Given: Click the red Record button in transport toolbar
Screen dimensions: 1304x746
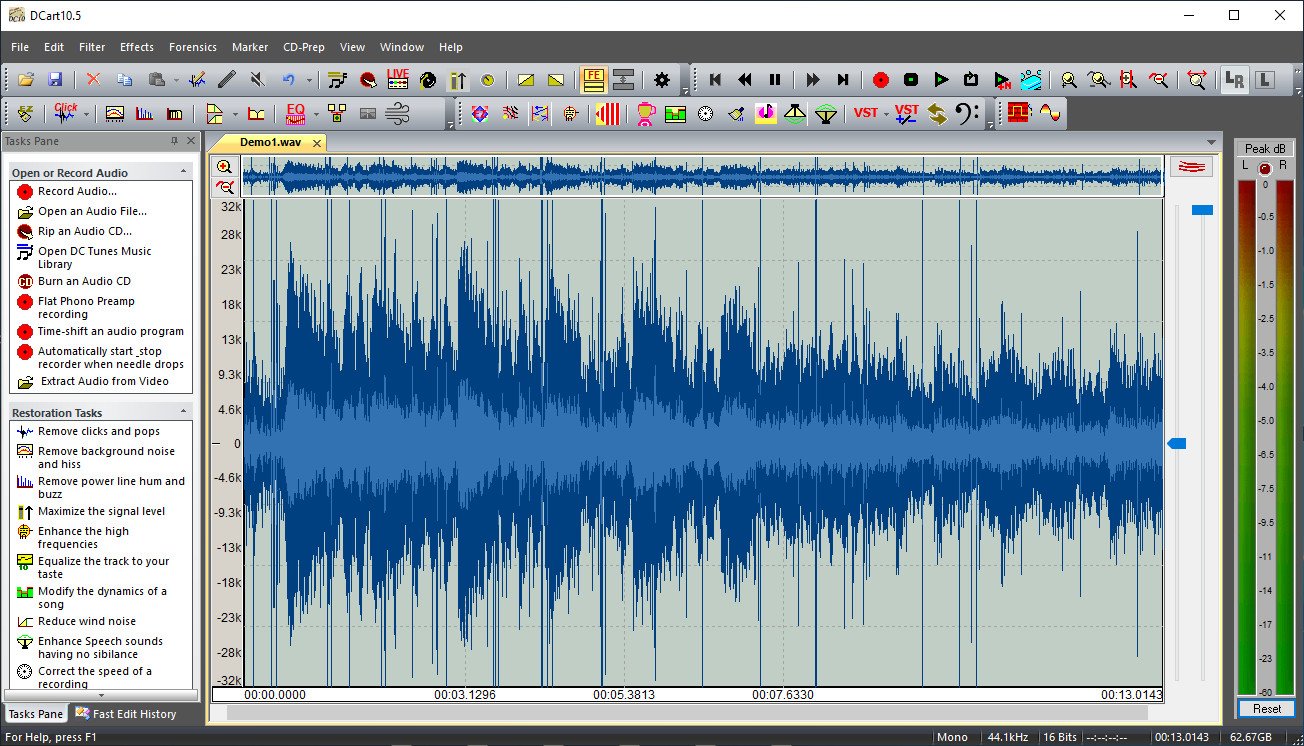Looking at the screenshot, I should pyautogui.click(x=880, y=80).
